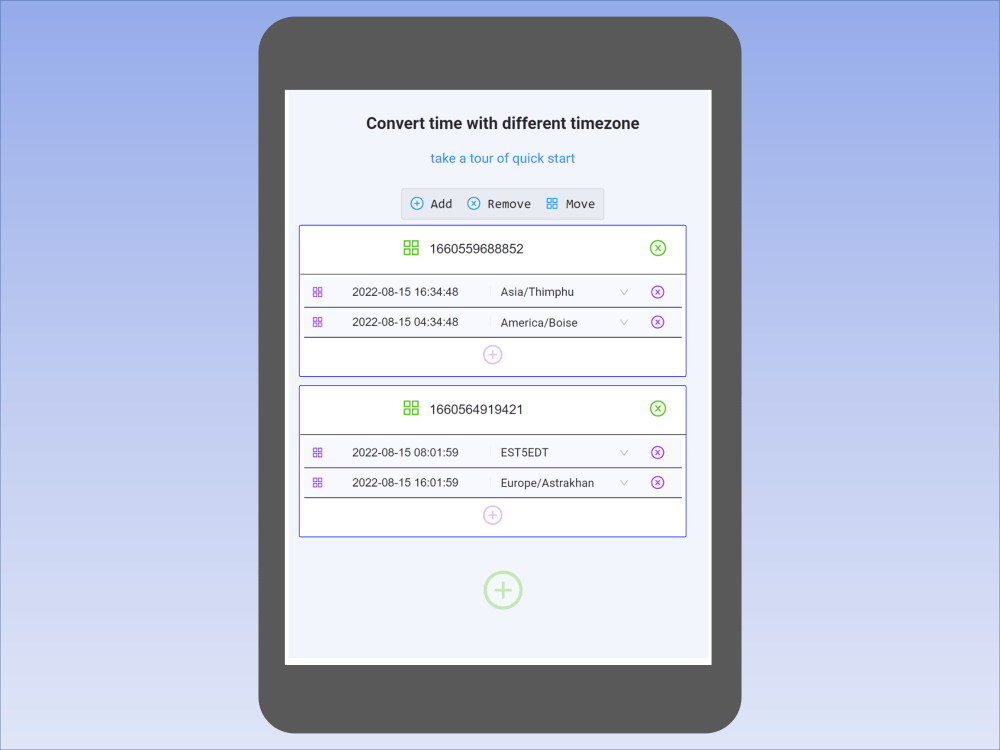Click the date field 2022-08-15 04:34:48
This screenshot has height=750, width=1000.
(405, 322)
